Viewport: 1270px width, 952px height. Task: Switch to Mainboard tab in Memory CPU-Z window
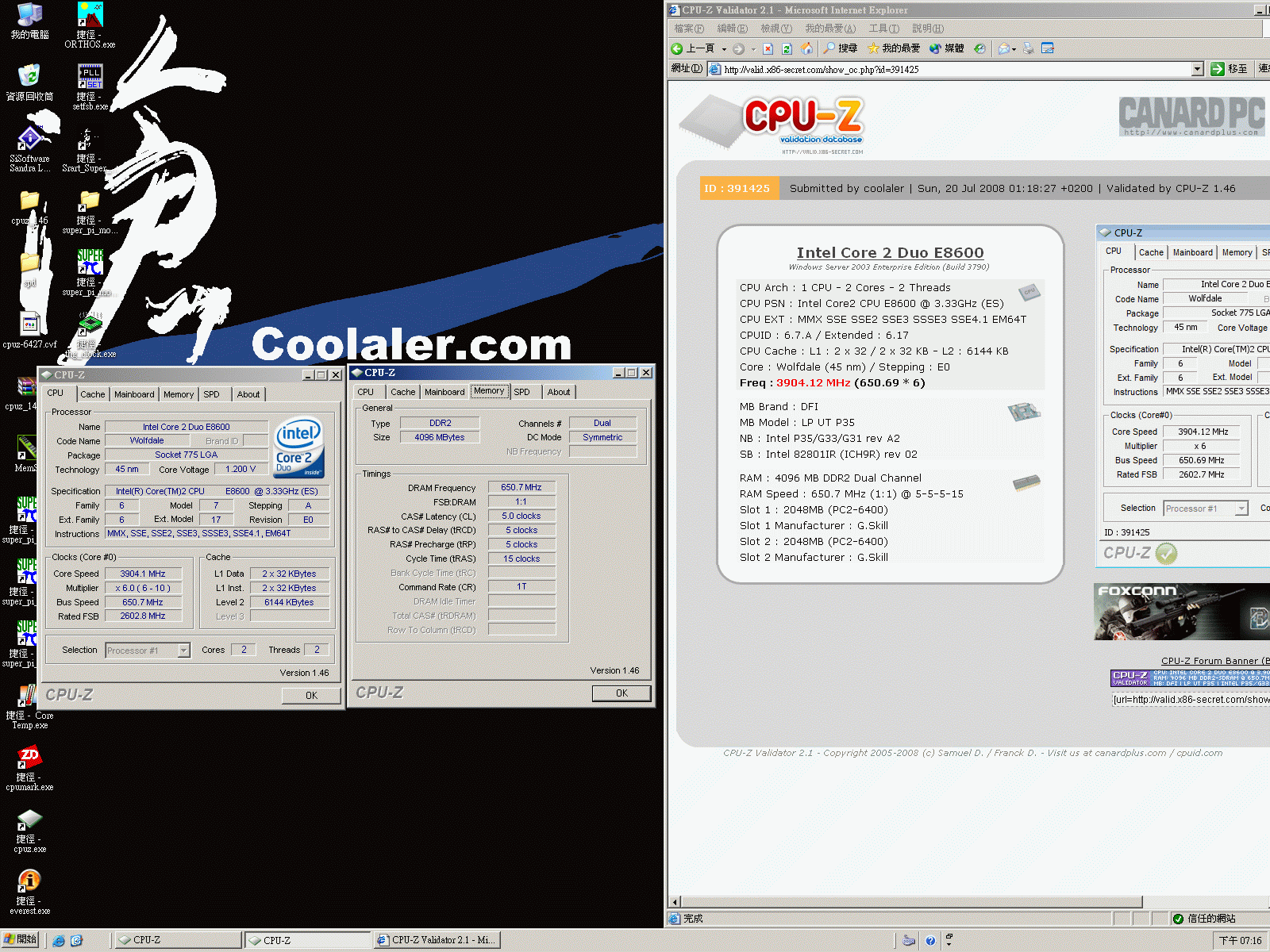(444, 392)
